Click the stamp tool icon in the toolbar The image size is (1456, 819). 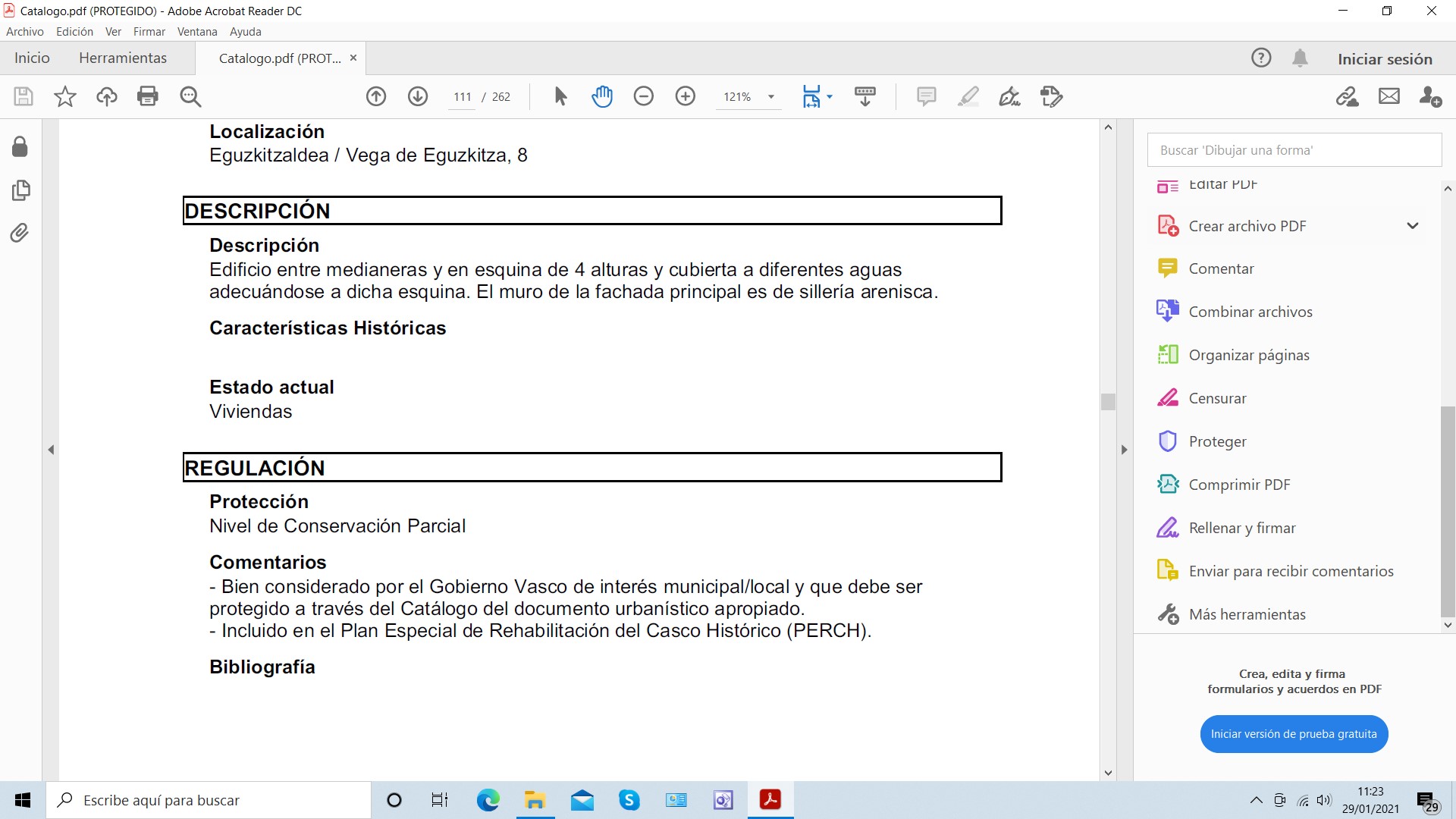click(1052, 96)
